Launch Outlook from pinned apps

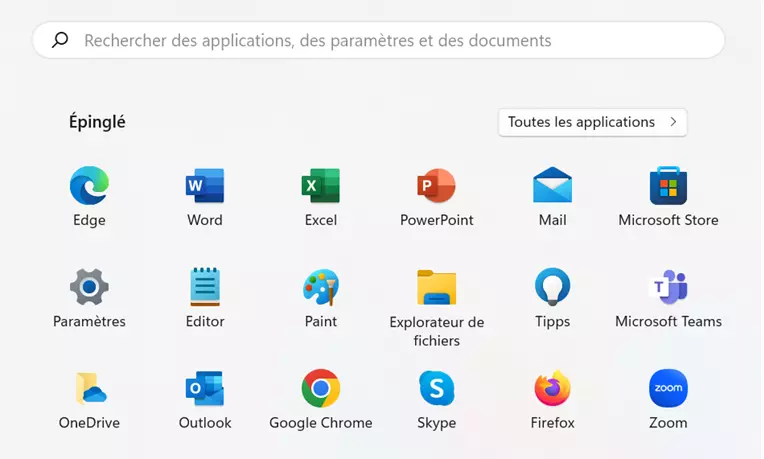[x=205, y=388]
